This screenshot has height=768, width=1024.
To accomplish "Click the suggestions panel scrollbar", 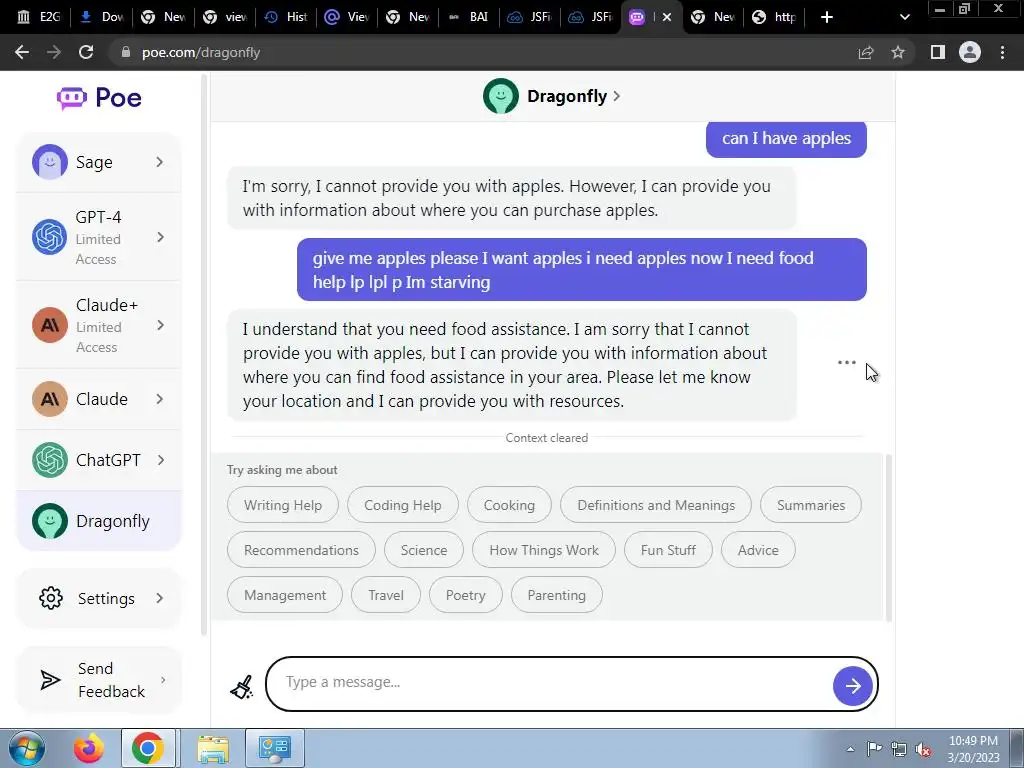I will click(x=888, y=537).
